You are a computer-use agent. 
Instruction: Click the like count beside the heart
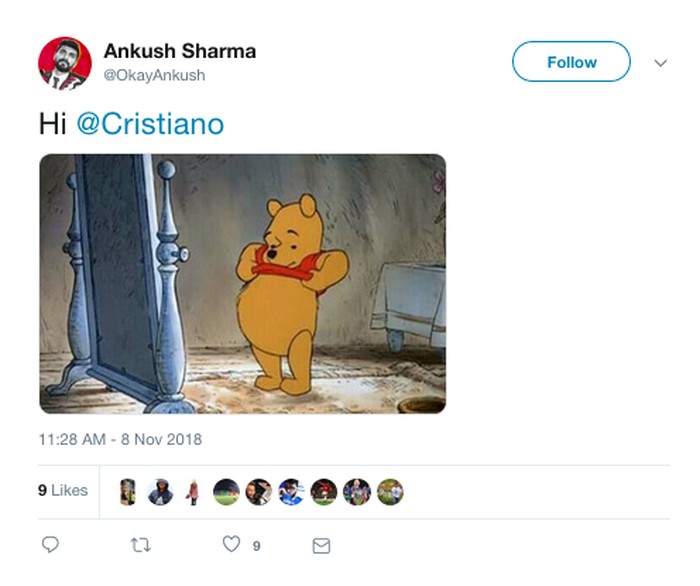tap(257, 546)
